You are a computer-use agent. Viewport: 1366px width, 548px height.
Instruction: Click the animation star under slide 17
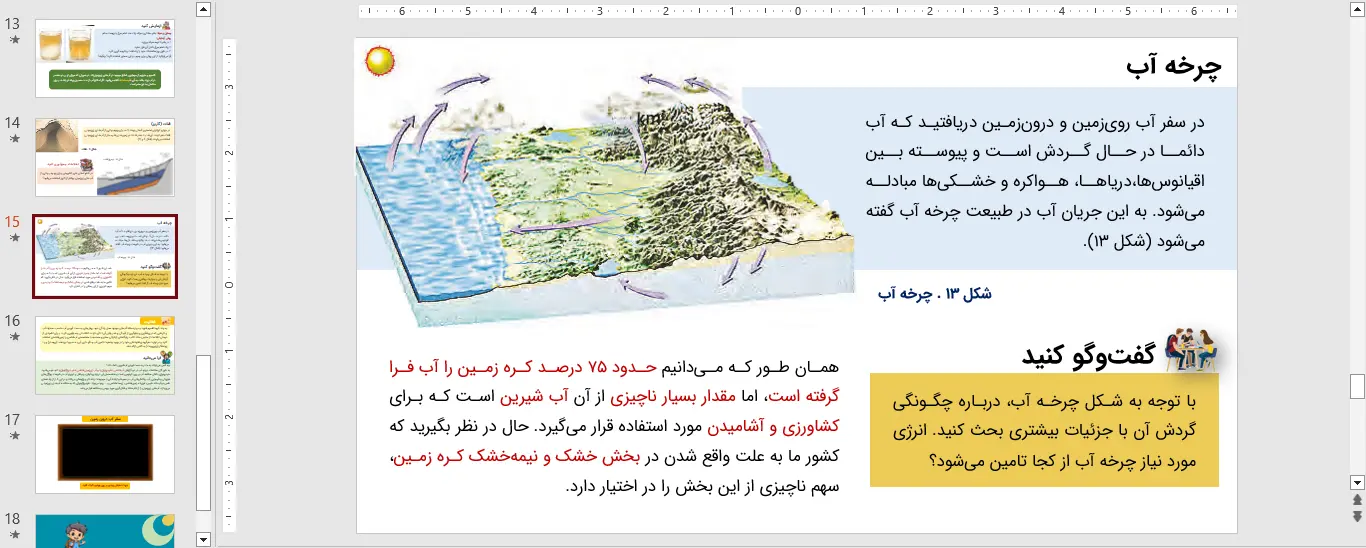tap(14, 436)
